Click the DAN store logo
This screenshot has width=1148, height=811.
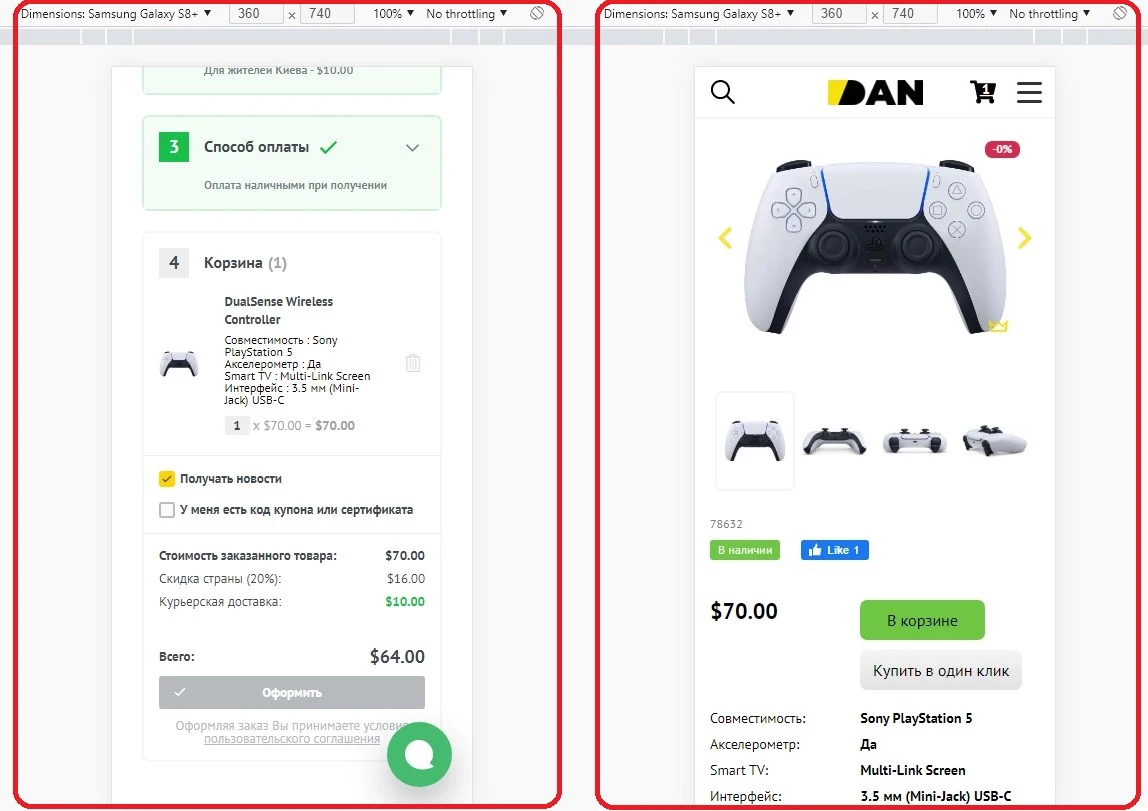tap(875, 93)
